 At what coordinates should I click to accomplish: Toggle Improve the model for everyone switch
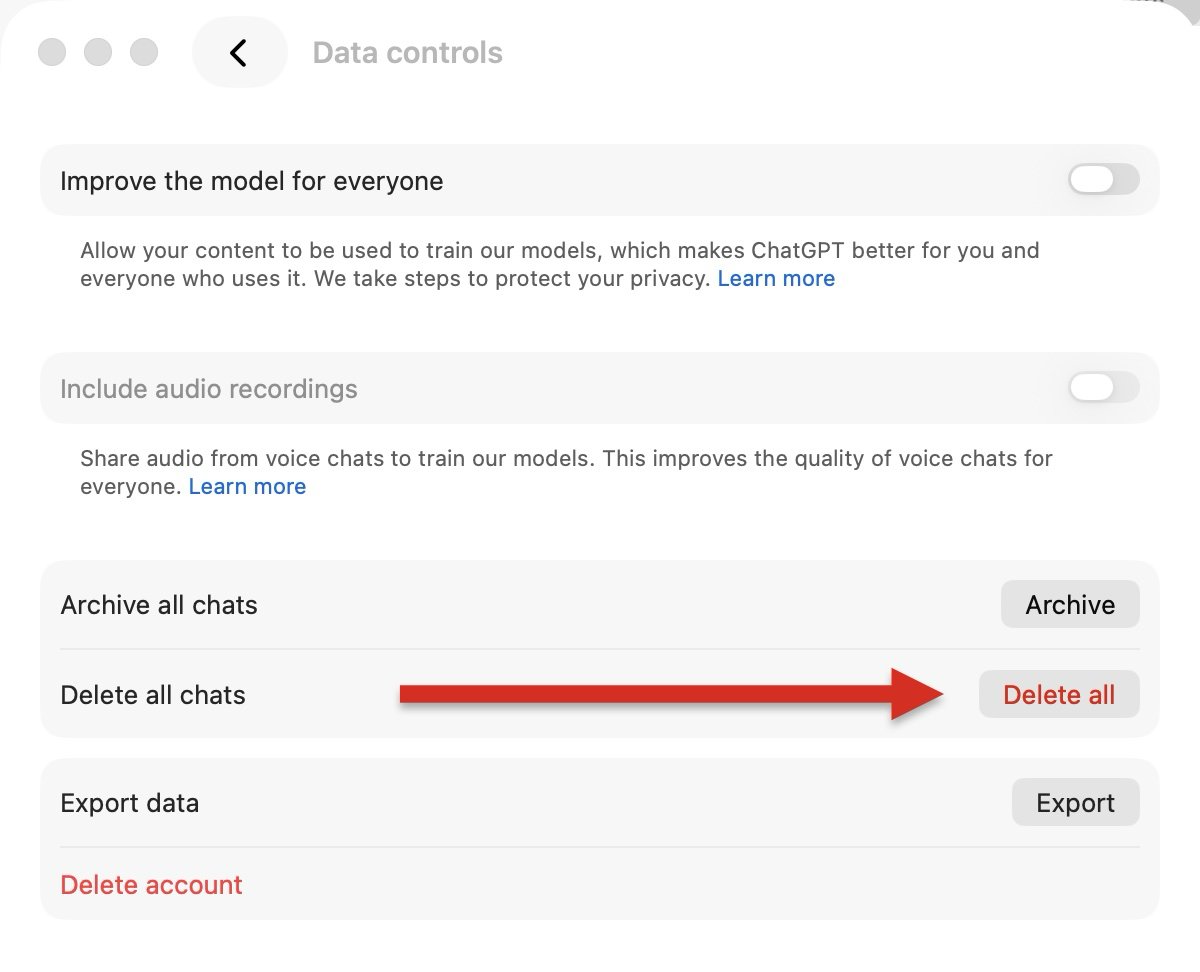(1103, 180)
